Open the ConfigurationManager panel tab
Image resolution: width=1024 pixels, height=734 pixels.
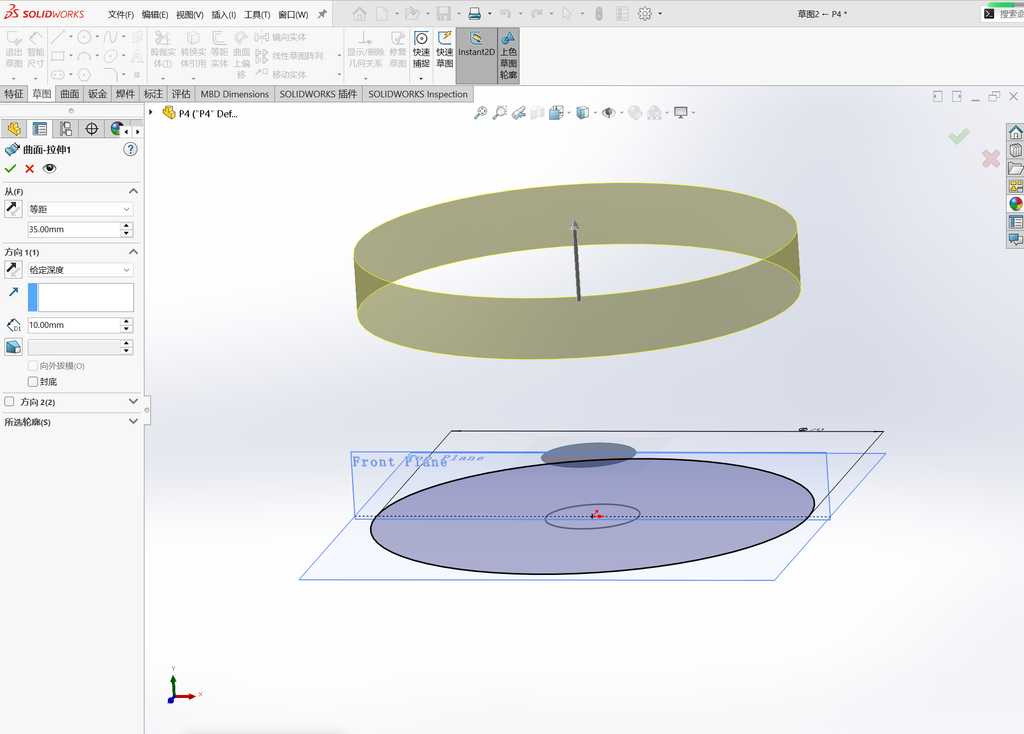click(x=65, y=129)
